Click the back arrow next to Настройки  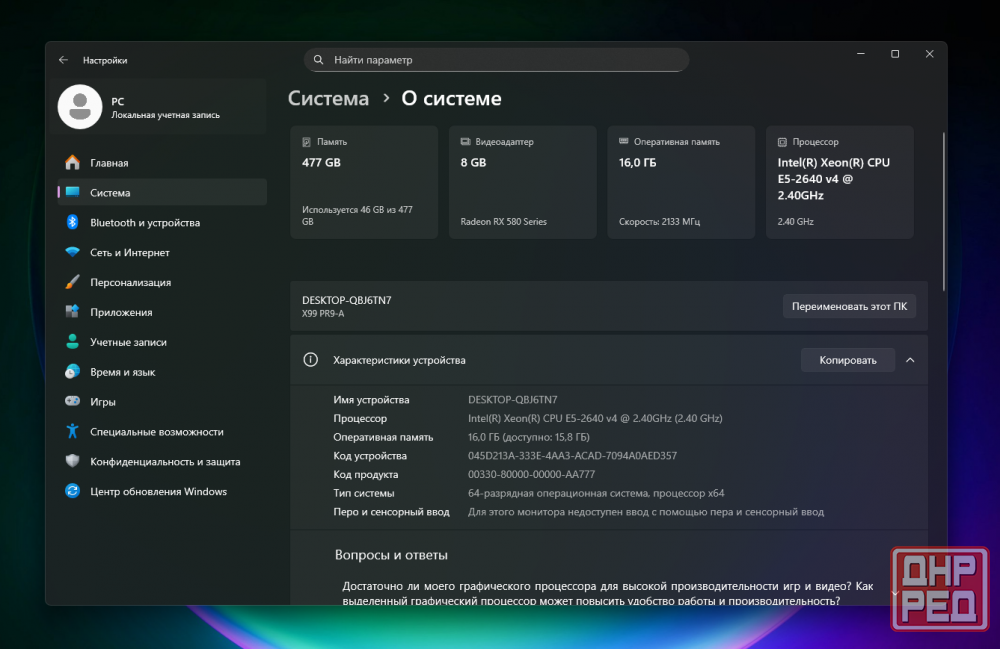(x=63, y=60)
